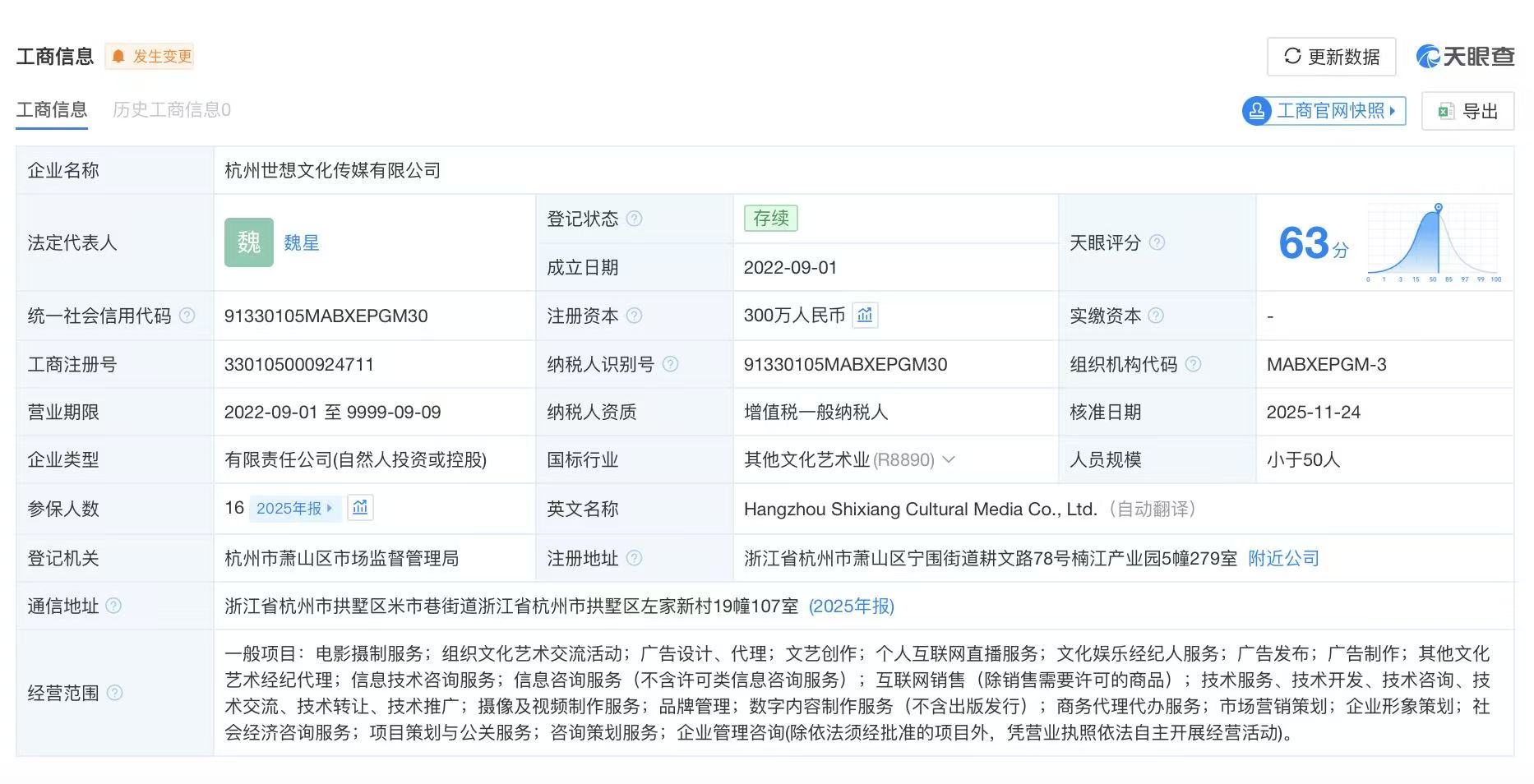The image size is (1534, 784).
Task: Click 有限责任公司(自然人投资或控股) enterprise type value
Action: pyautogui.click(x=355, y=460)
